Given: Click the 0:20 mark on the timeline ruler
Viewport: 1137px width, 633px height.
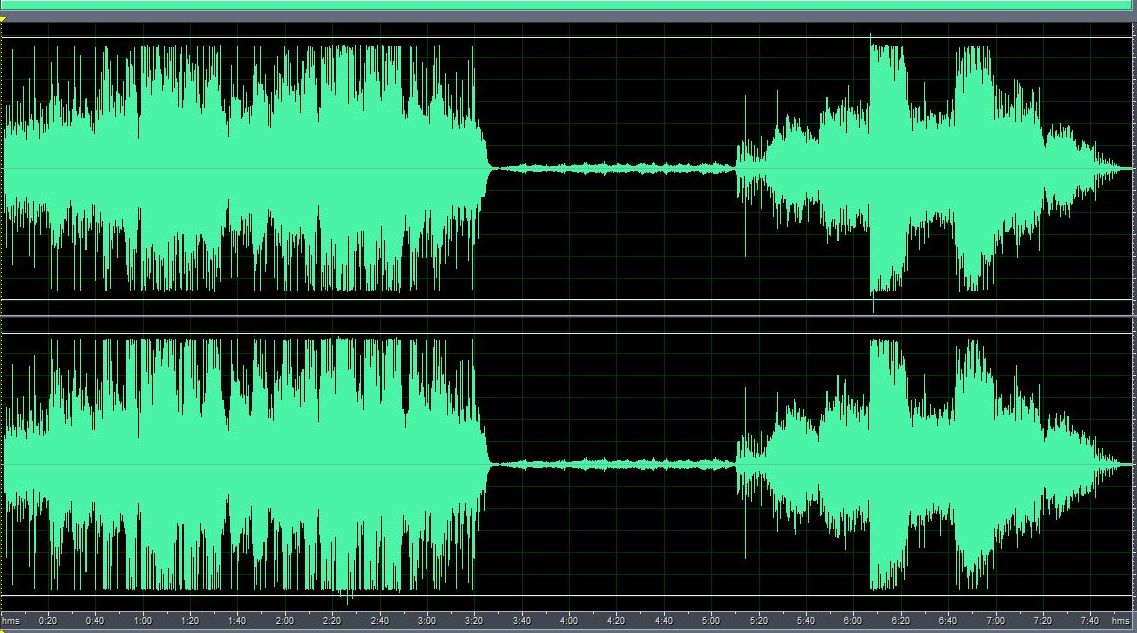Looking at the screenshot, I should (47, 619).
